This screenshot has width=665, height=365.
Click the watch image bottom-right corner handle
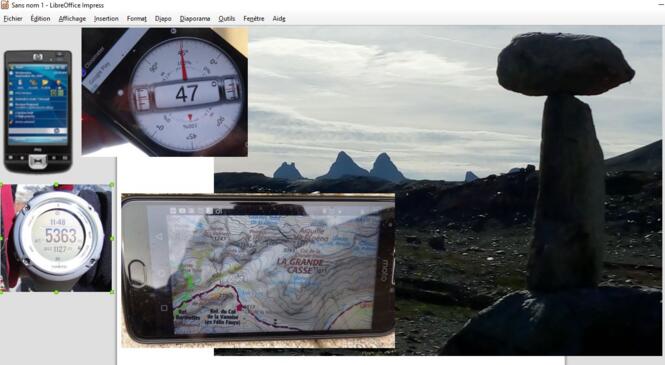click(x=112, y=292)
